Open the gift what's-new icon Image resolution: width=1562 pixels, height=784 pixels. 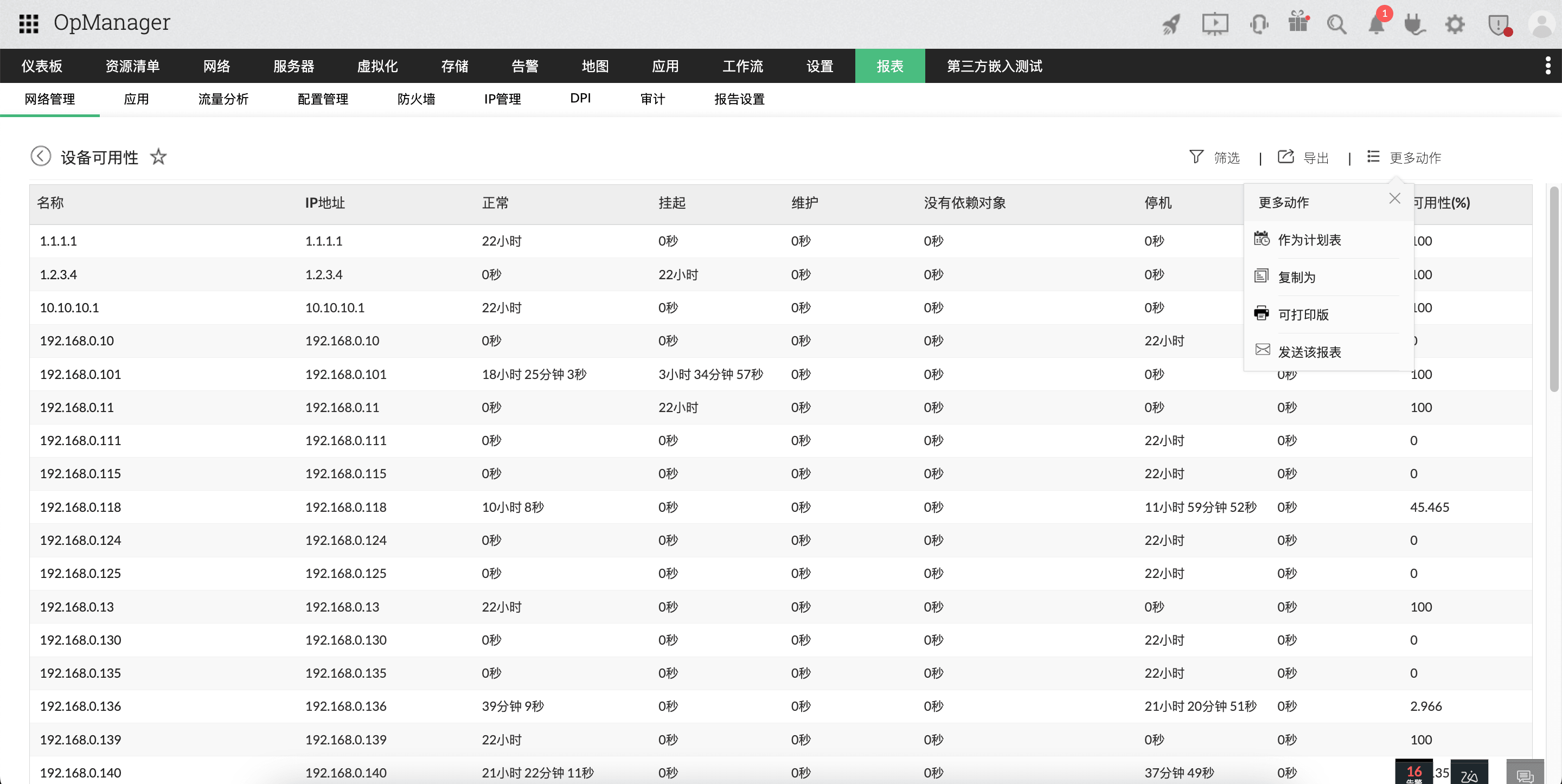(x=1298, y=24)
